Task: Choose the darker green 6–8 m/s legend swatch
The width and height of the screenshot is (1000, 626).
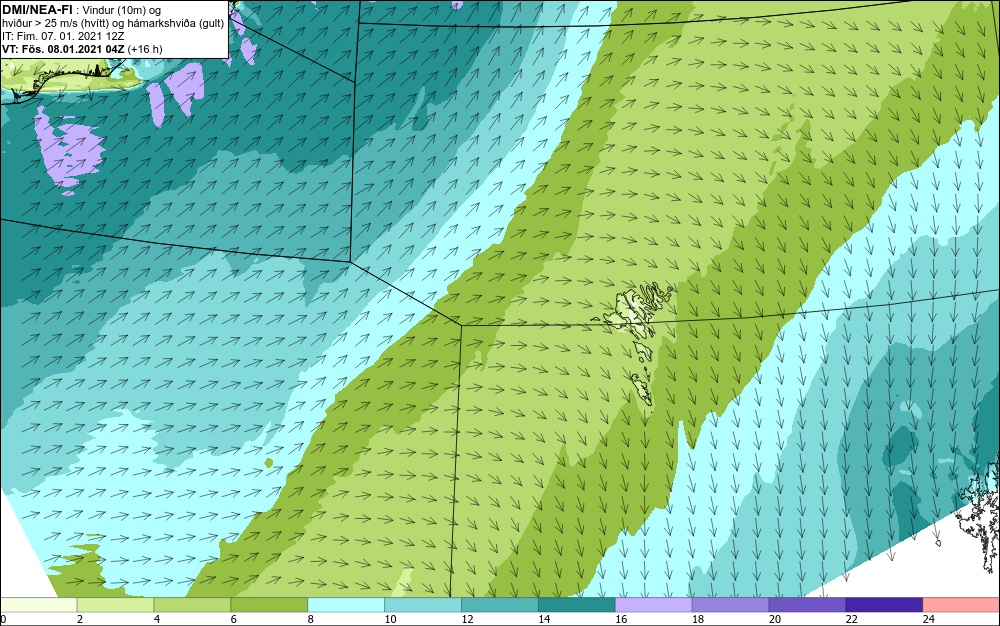Action: pos(269,605)
